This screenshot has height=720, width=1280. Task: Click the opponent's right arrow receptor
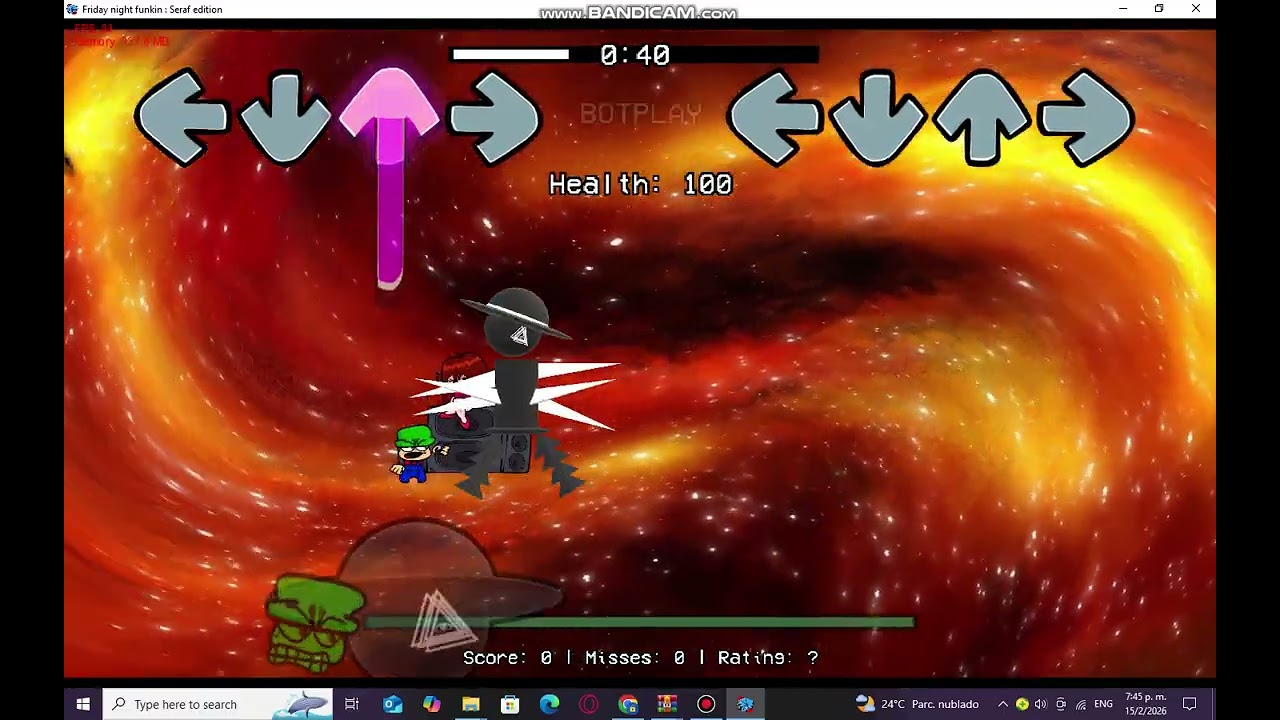[494, 117]
